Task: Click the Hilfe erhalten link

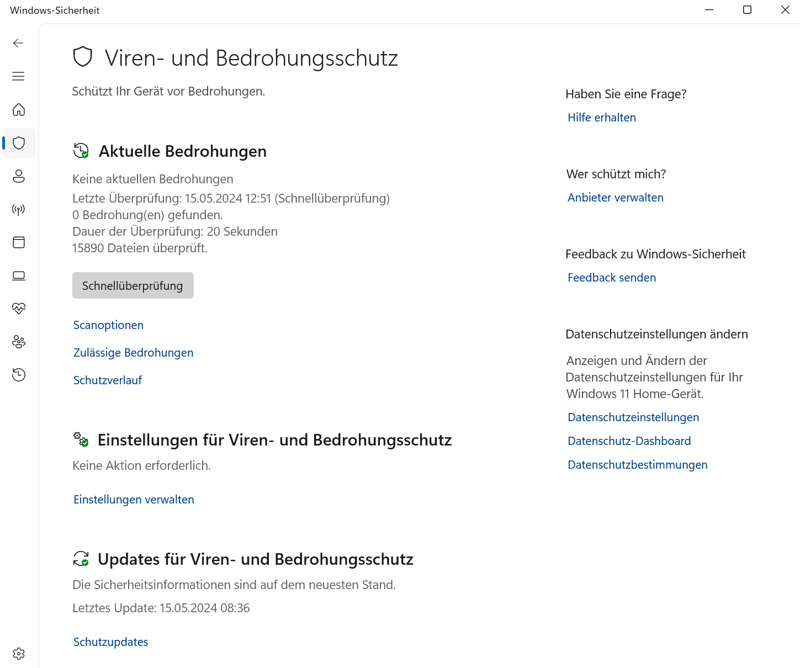Action: point(601,118)
